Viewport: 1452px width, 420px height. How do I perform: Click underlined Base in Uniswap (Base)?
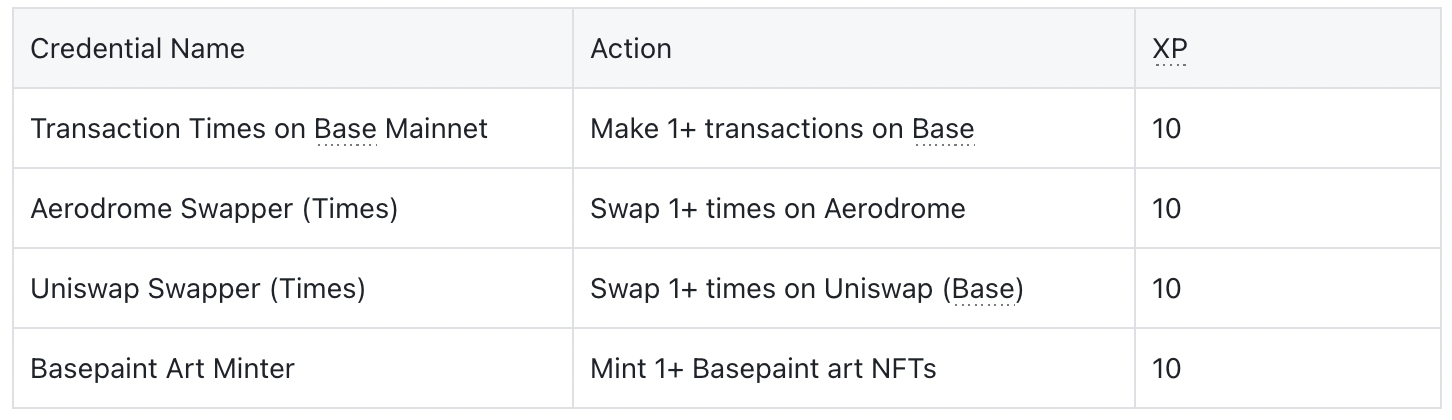click(x=983, y=289)
